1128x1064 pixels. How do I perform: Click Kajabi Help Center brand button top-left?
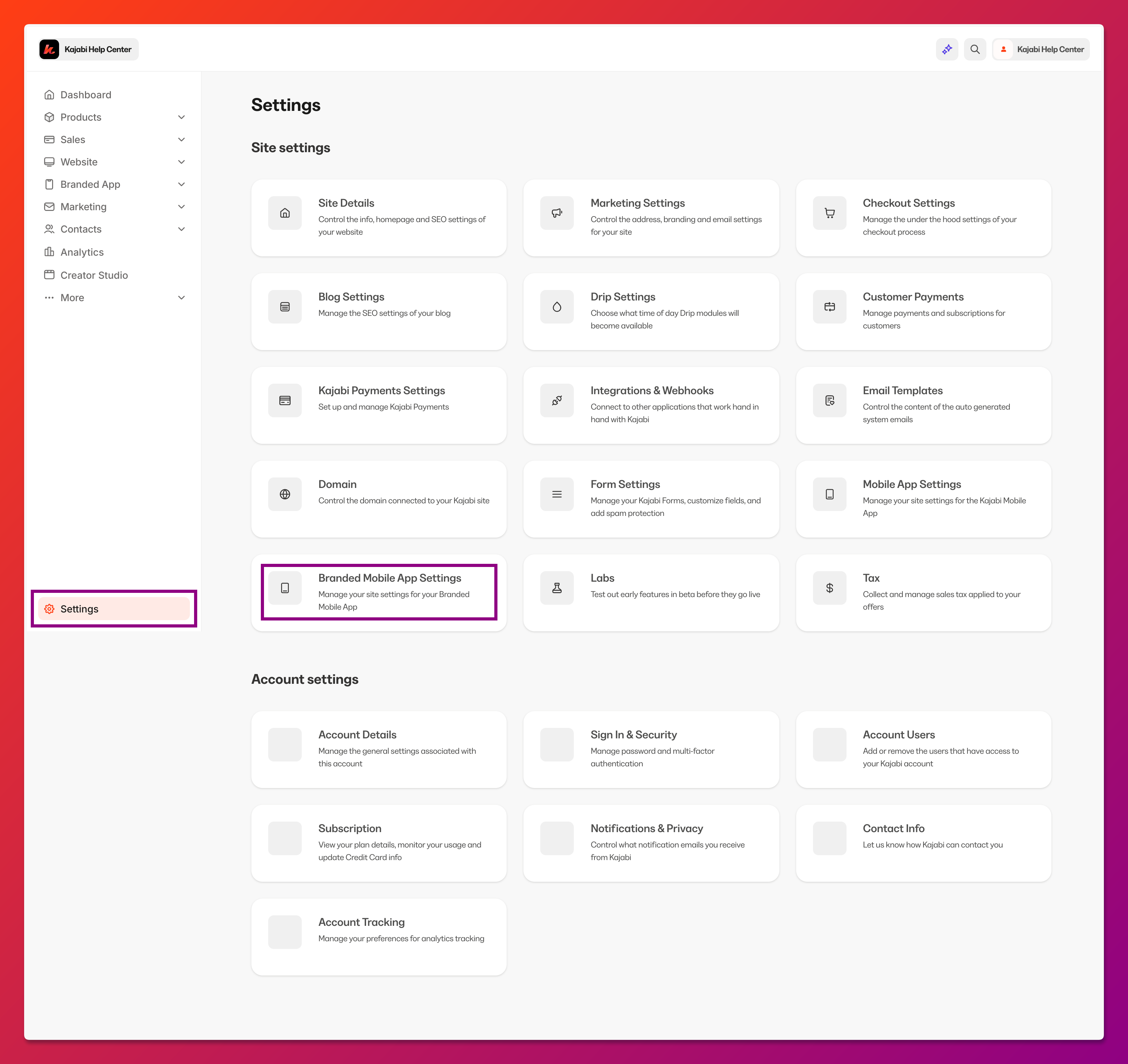click(x=88, y=49)
